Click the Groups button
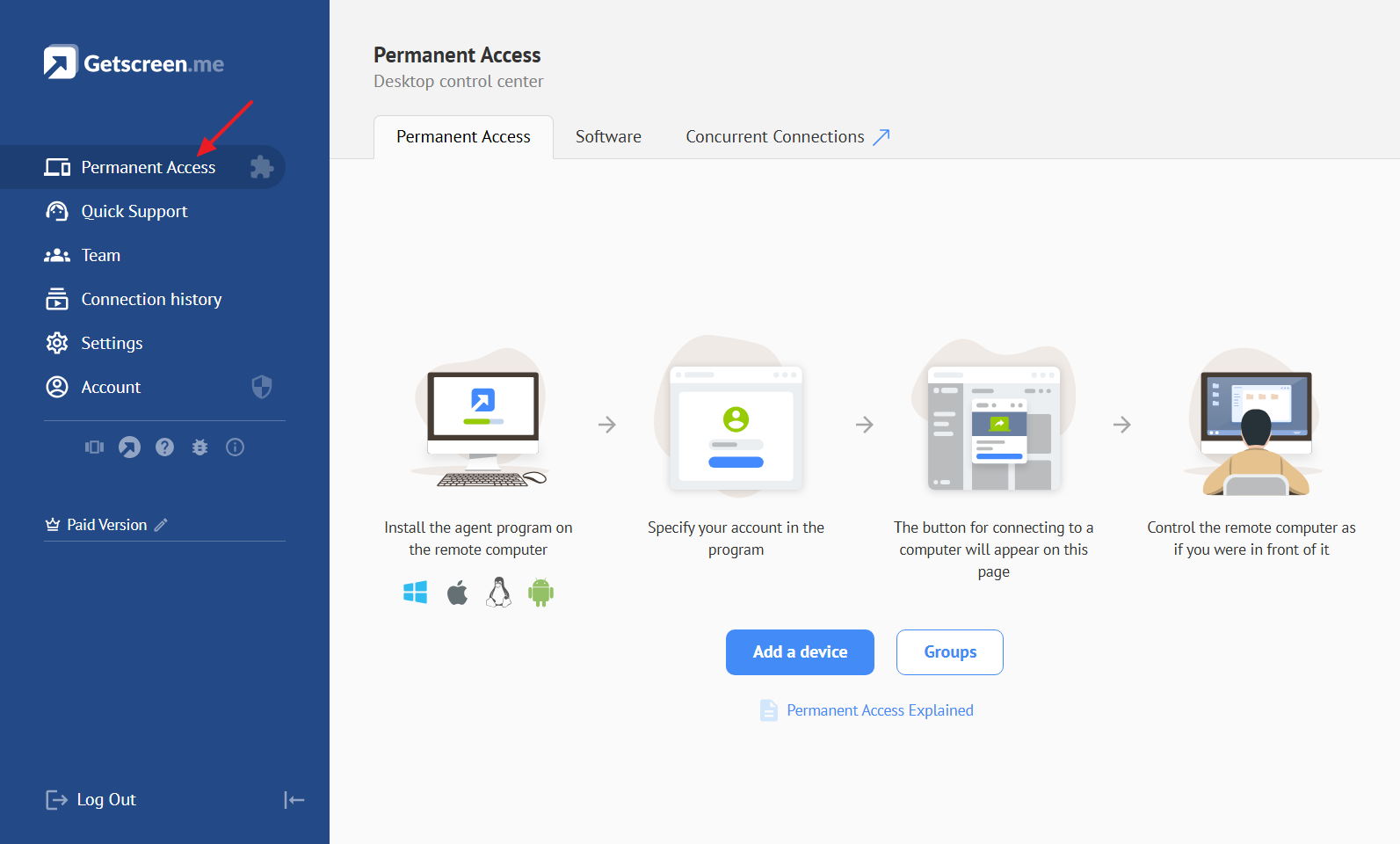Image resolution: width=1400 pixels, height=844 pixels. point(949,652)
